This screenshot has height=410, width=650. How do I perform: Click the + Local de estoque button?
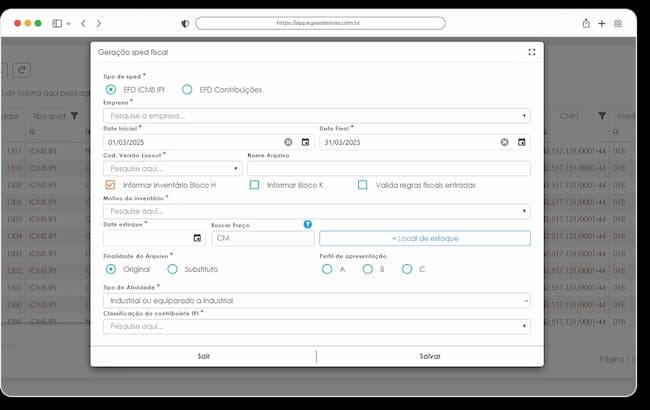click(x=425, y=238)
